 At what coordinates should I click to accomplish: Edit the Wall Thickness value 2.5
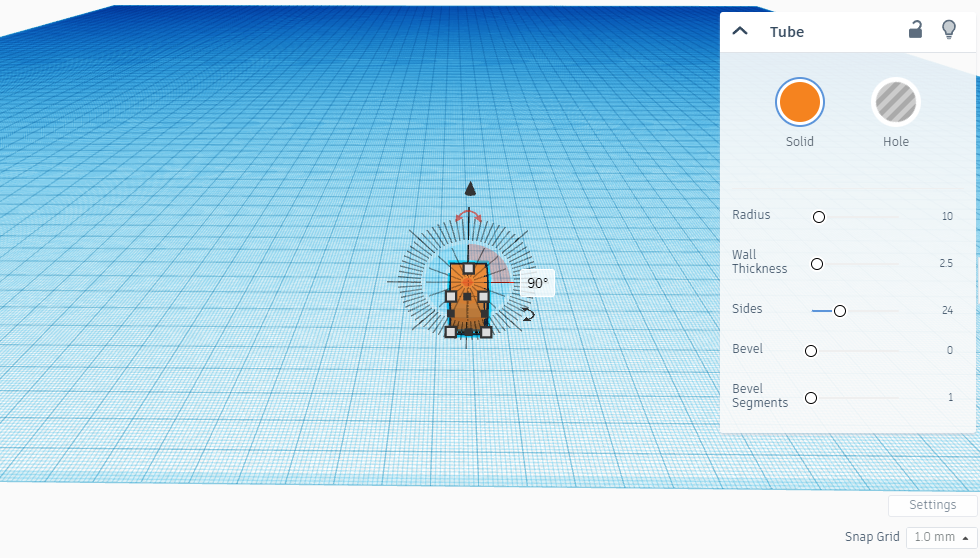coord(946,263)
